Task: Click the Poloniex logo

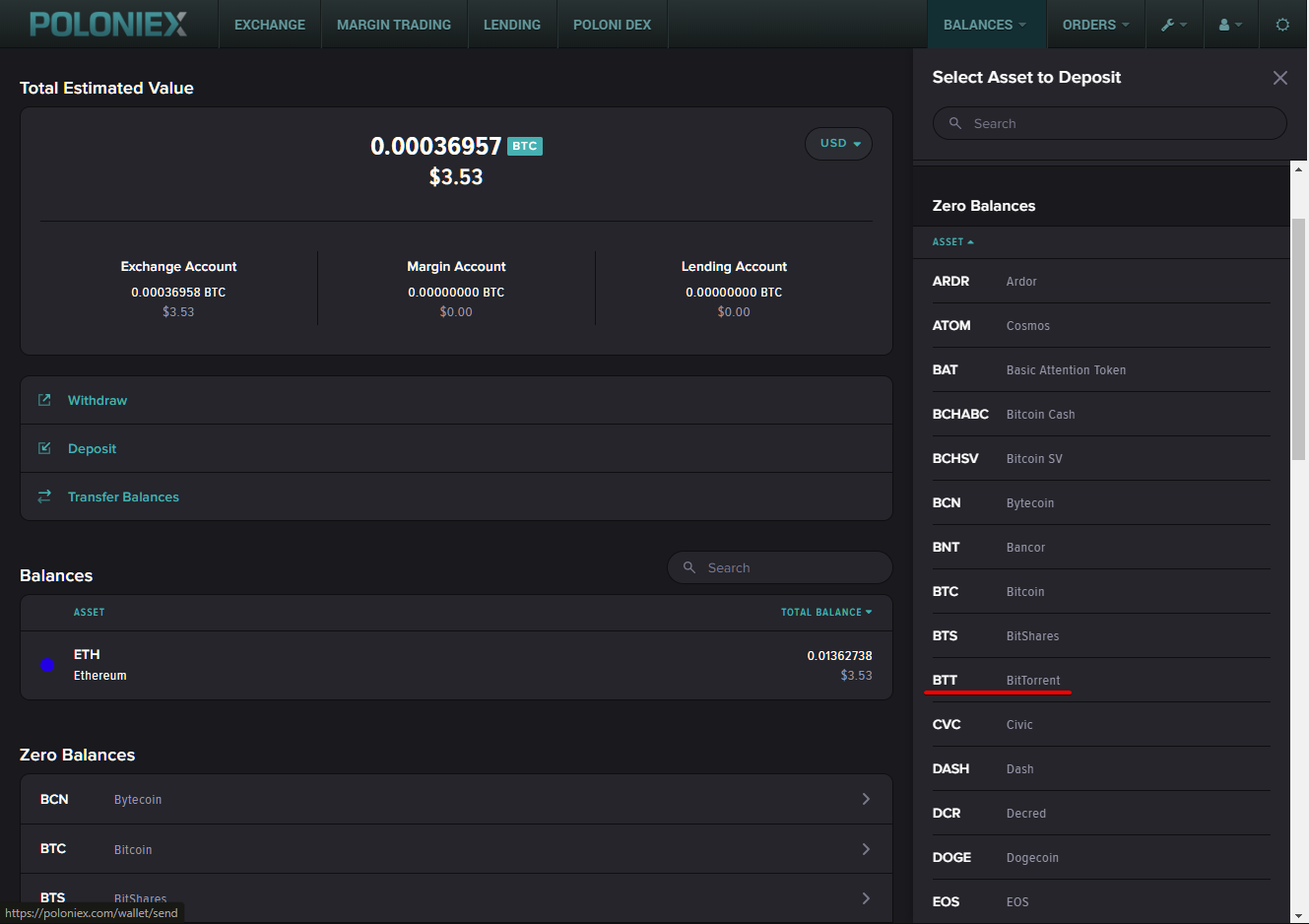Action: 108,24
